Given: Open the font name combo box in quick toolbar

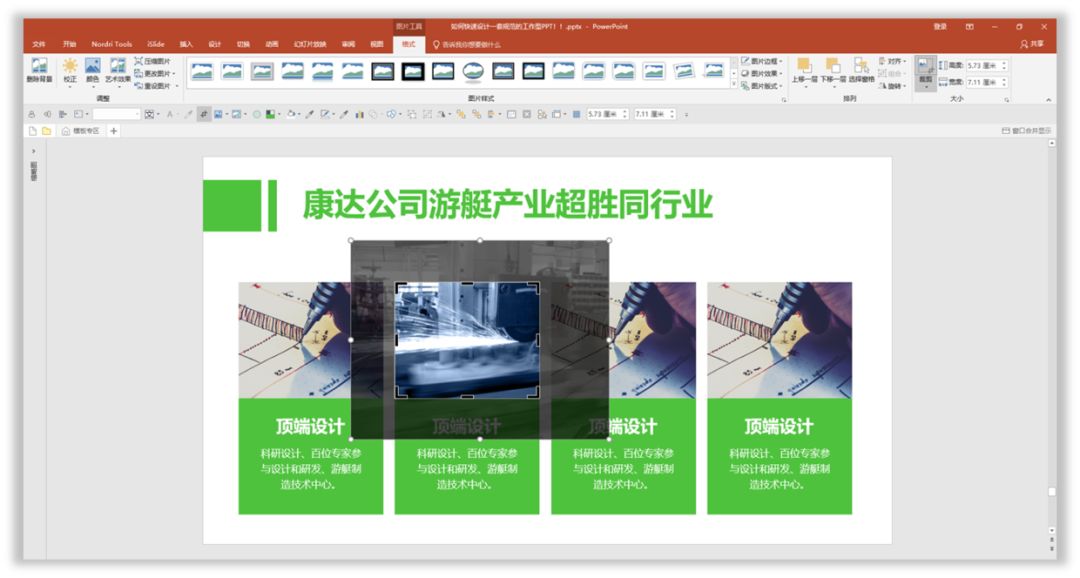Looking at the screenshot, I should coord(117,114).
